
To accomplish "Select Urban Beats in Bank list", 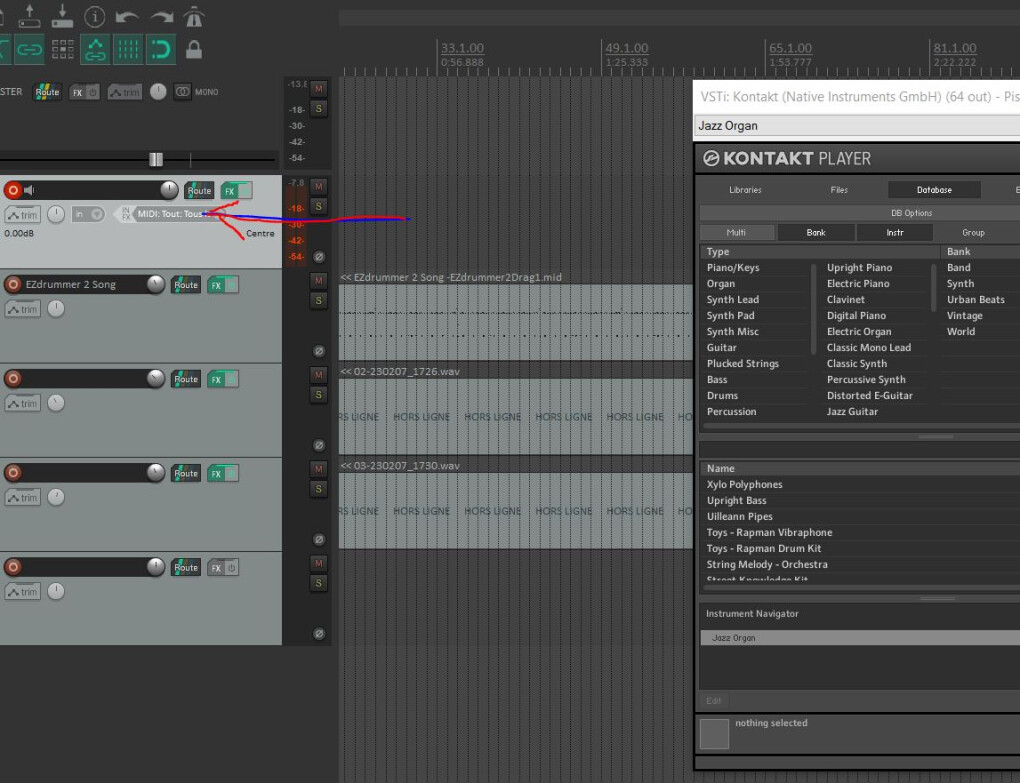I will coord(975,300).
